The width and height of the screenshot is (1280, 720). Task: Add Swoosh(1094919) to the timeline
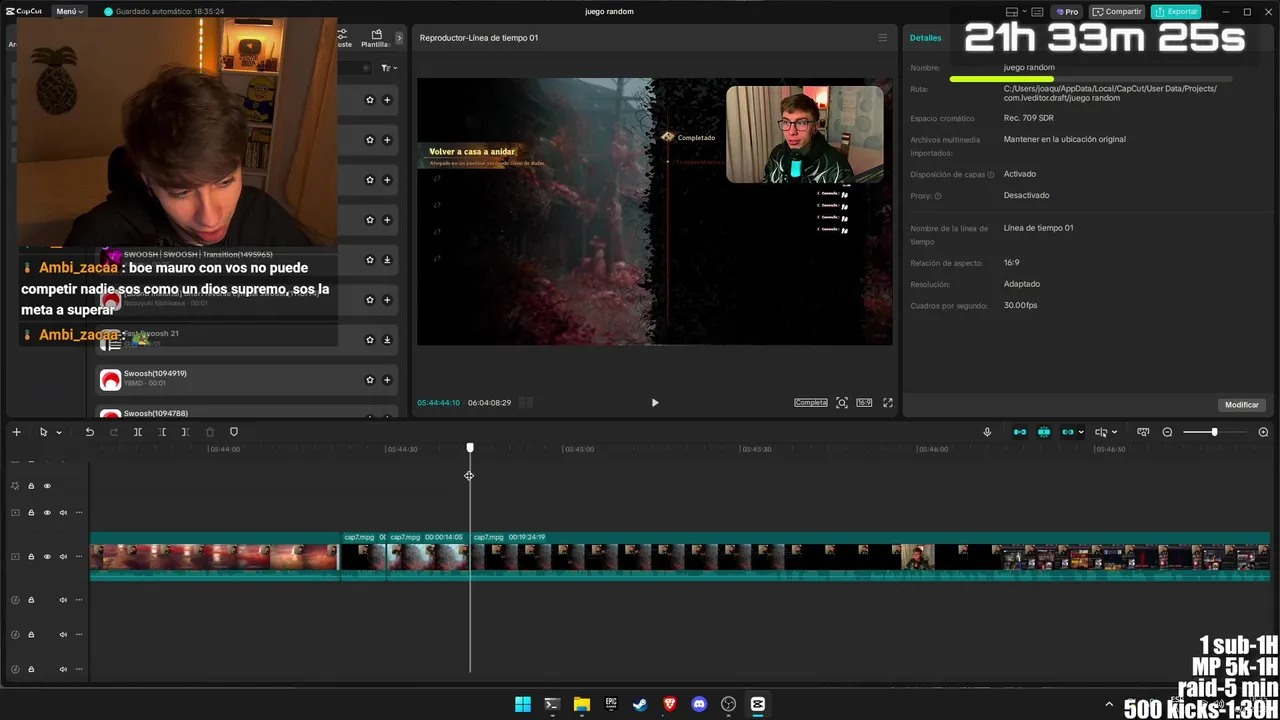tap(387, 380)
